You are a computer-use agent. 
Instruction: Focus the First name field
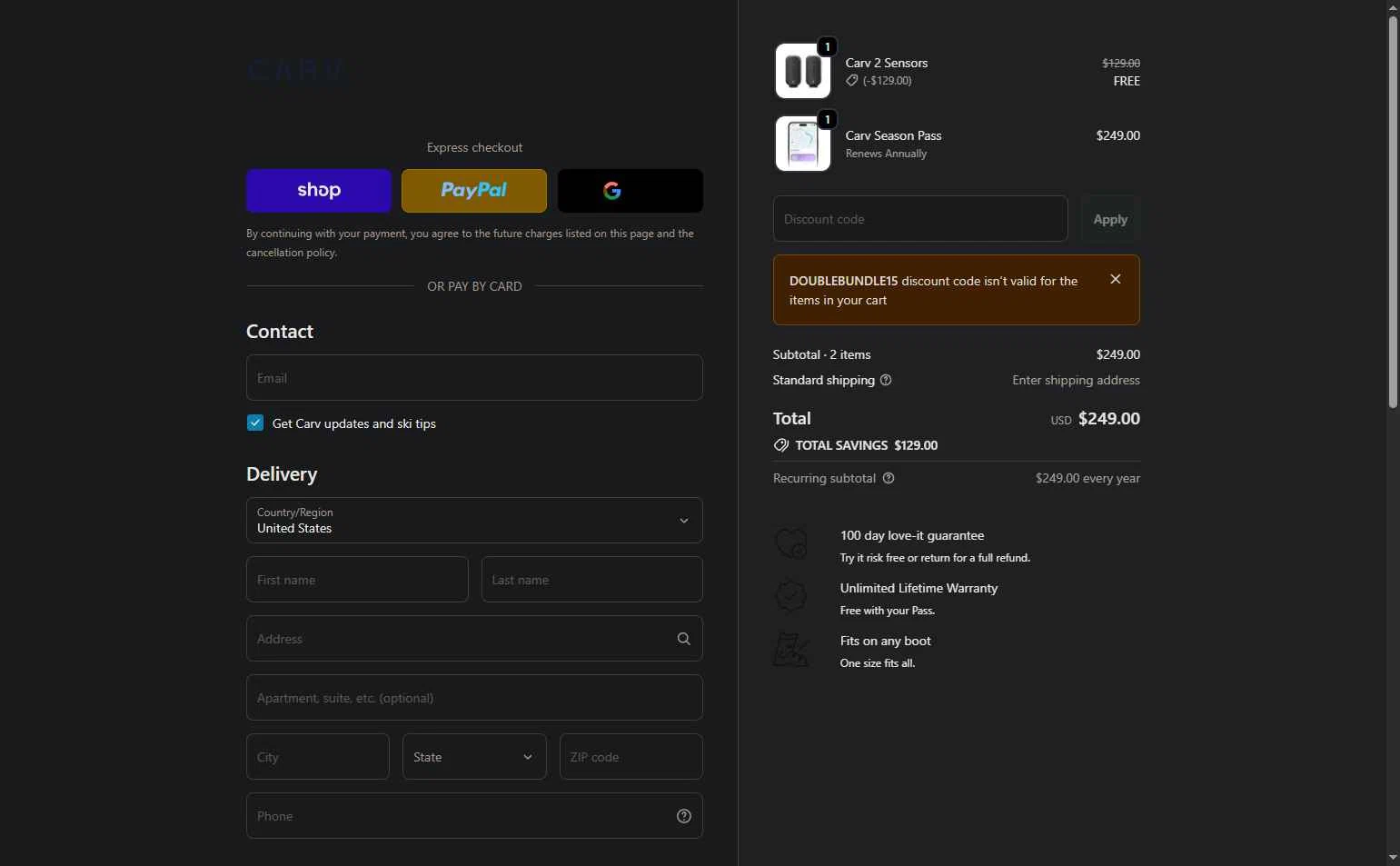(x=357, y=579)
